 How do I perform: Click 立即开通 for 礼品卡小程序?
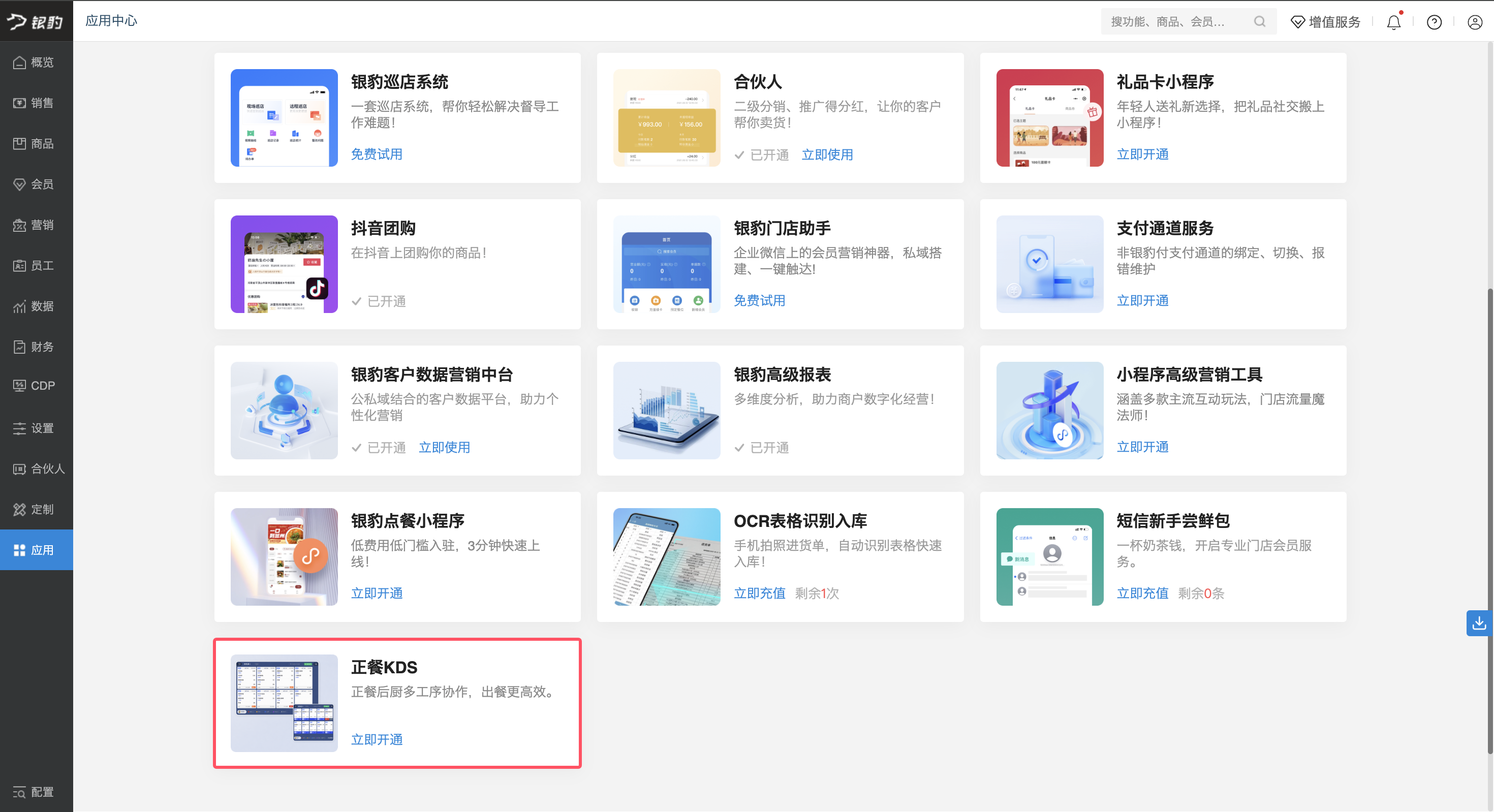coord(1142,154)
